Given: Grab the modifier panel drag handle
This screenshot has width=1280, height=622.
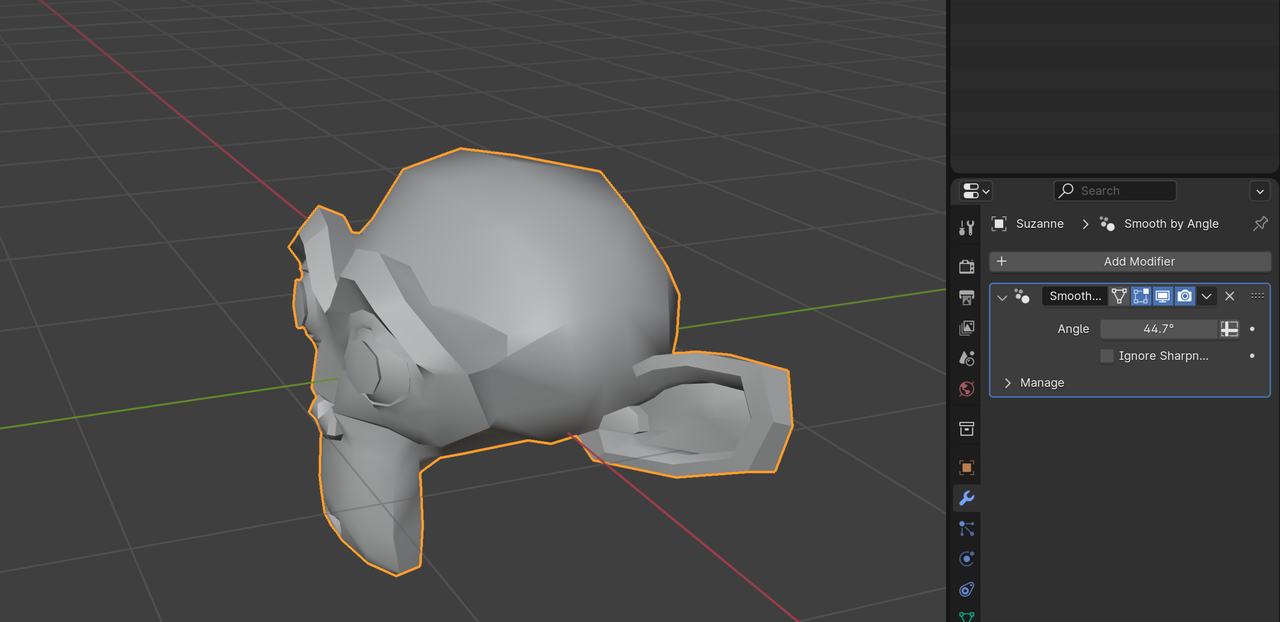Looking at the screenshot, I should pos(1258,296).
